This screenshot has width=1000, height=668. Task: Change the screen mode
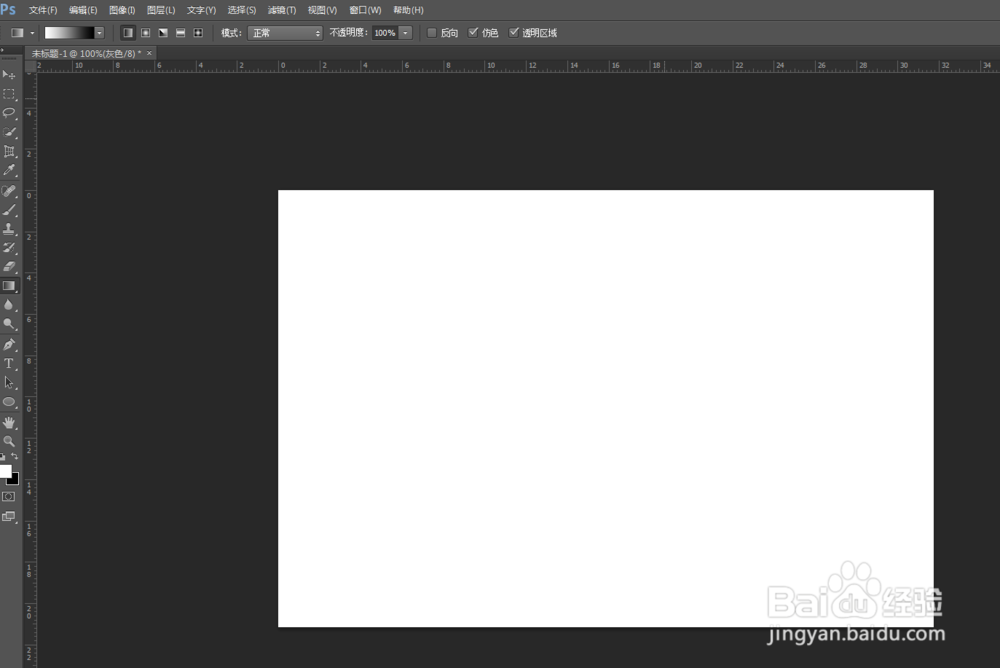[x=9, y=517]
